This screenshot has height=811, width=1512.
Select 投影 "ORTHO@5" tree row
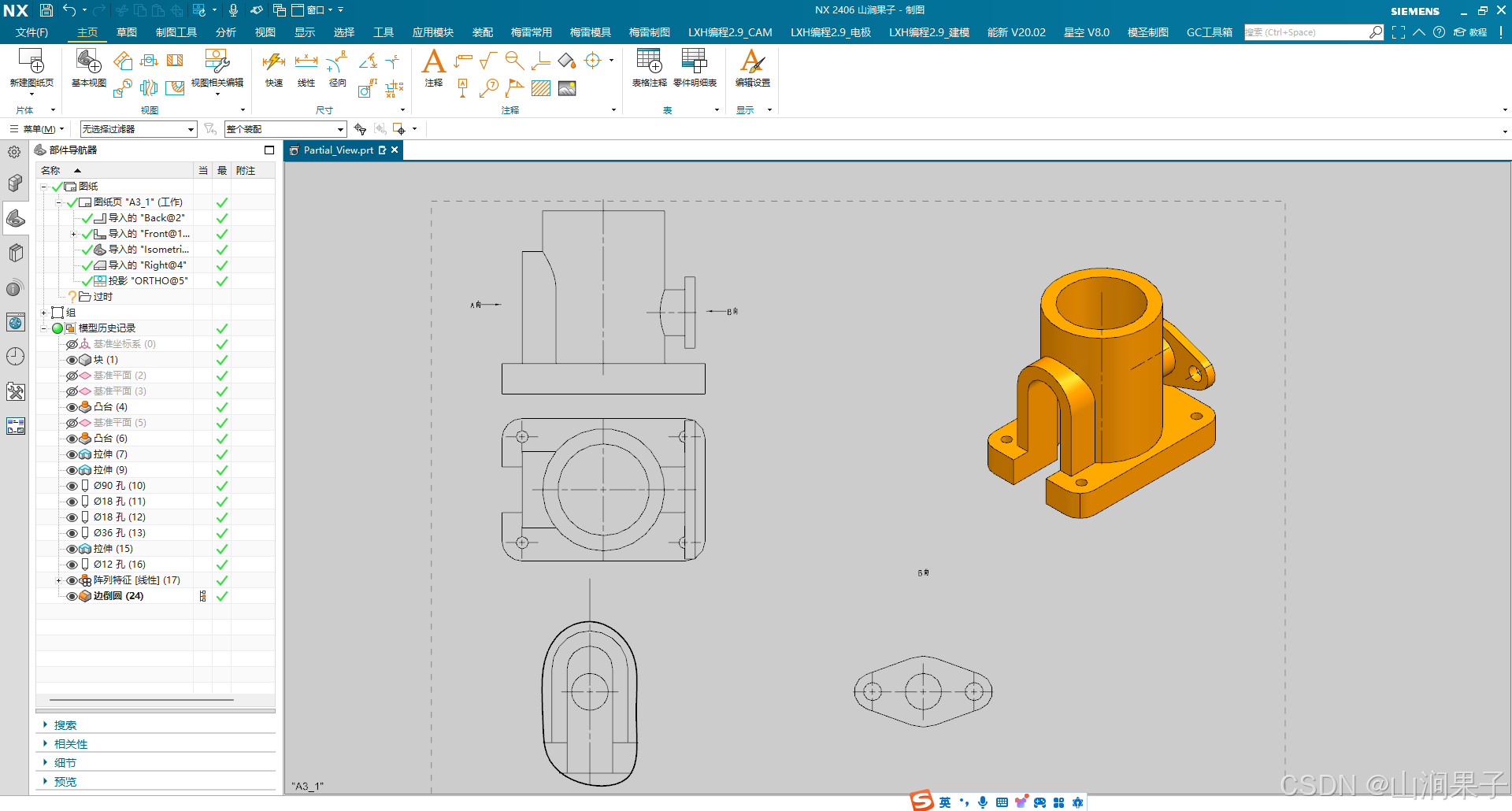click(x=148, y=281)
